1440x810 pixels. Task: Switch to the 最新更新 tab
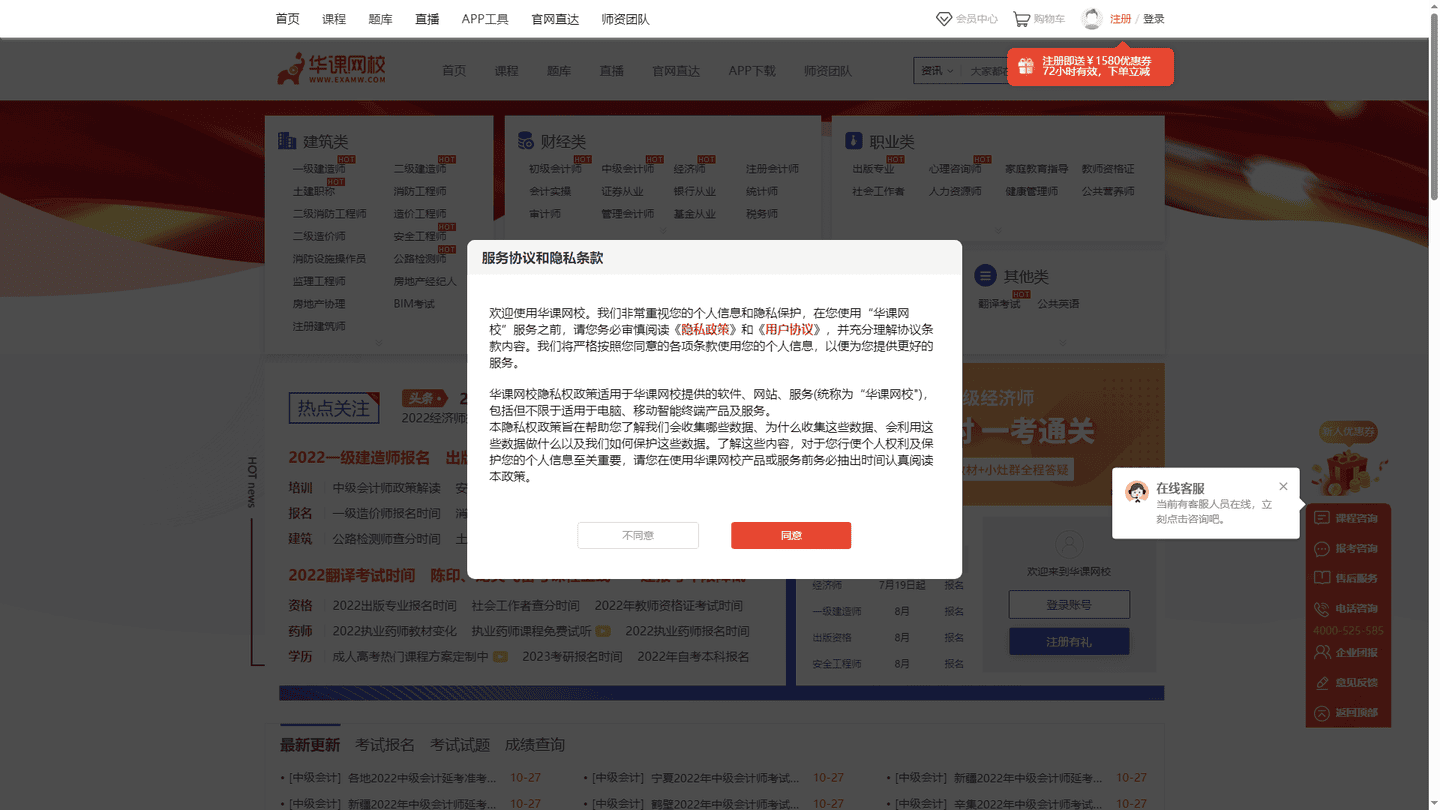(x=310, y=745)
